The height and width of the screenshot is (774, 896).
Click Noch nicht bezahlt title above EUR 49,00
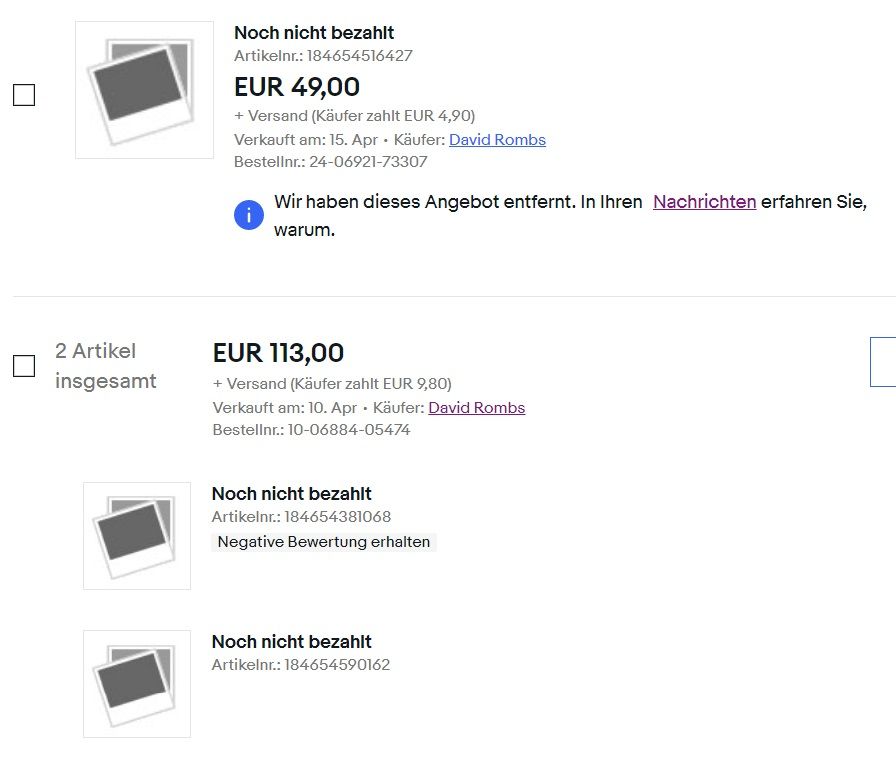coord(314,33)
